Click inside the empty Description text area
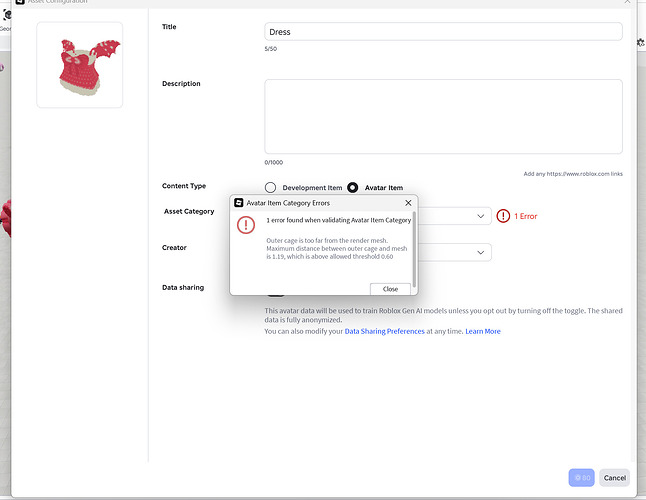The image size is (646, 500). coord(443,117)
